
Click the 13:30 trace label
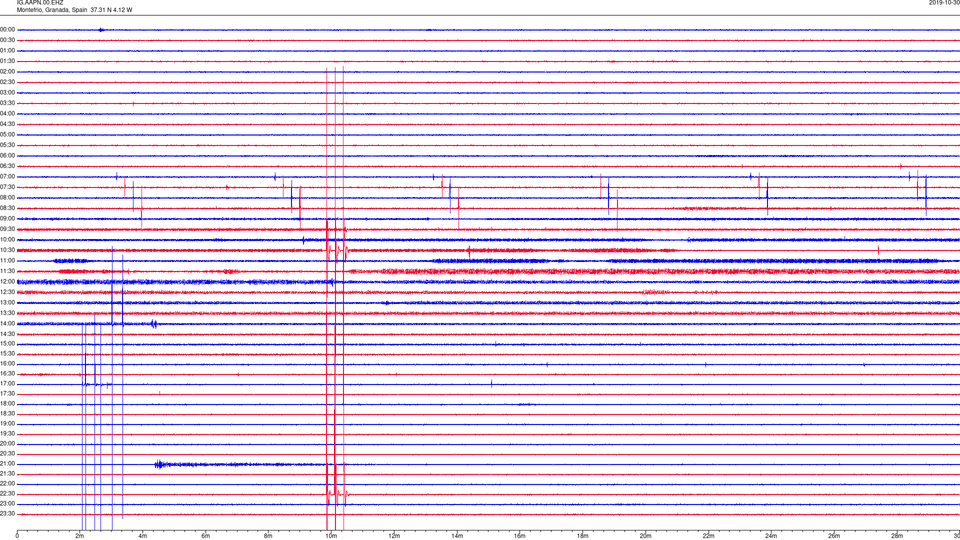(7, 313)
